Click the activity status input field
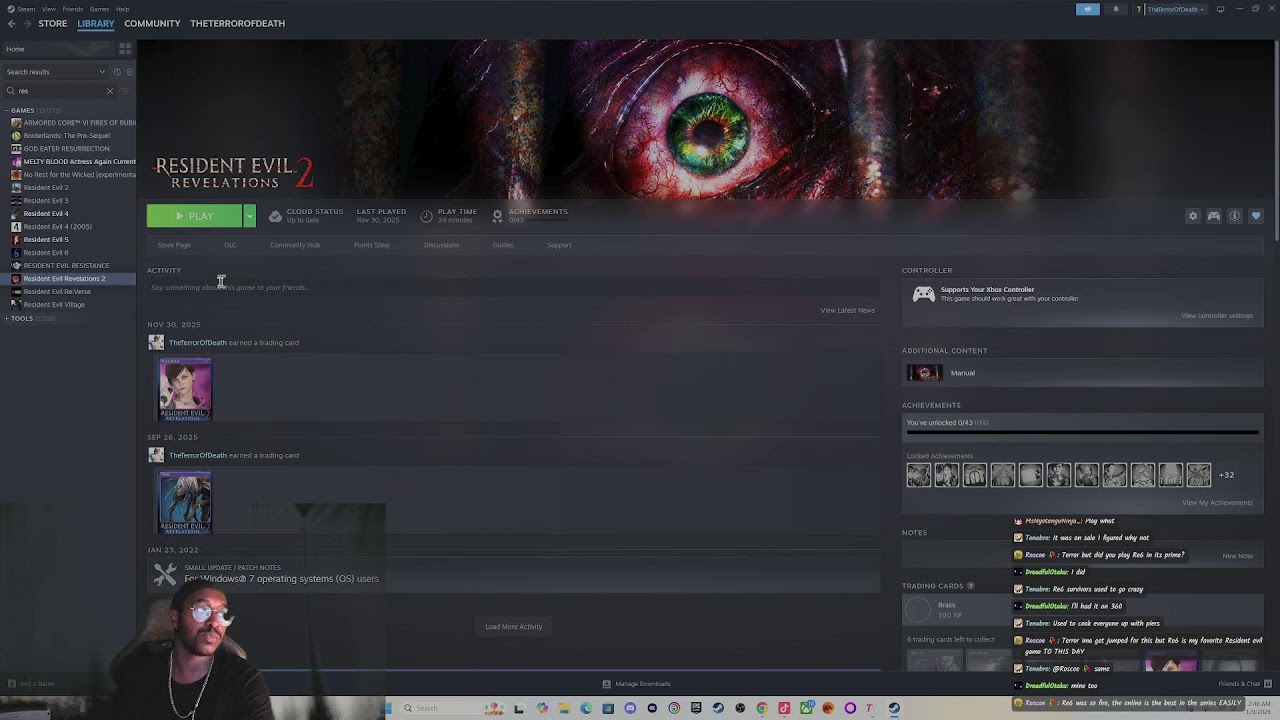The height and width of the screenshot is (720, 1280). 513,288
